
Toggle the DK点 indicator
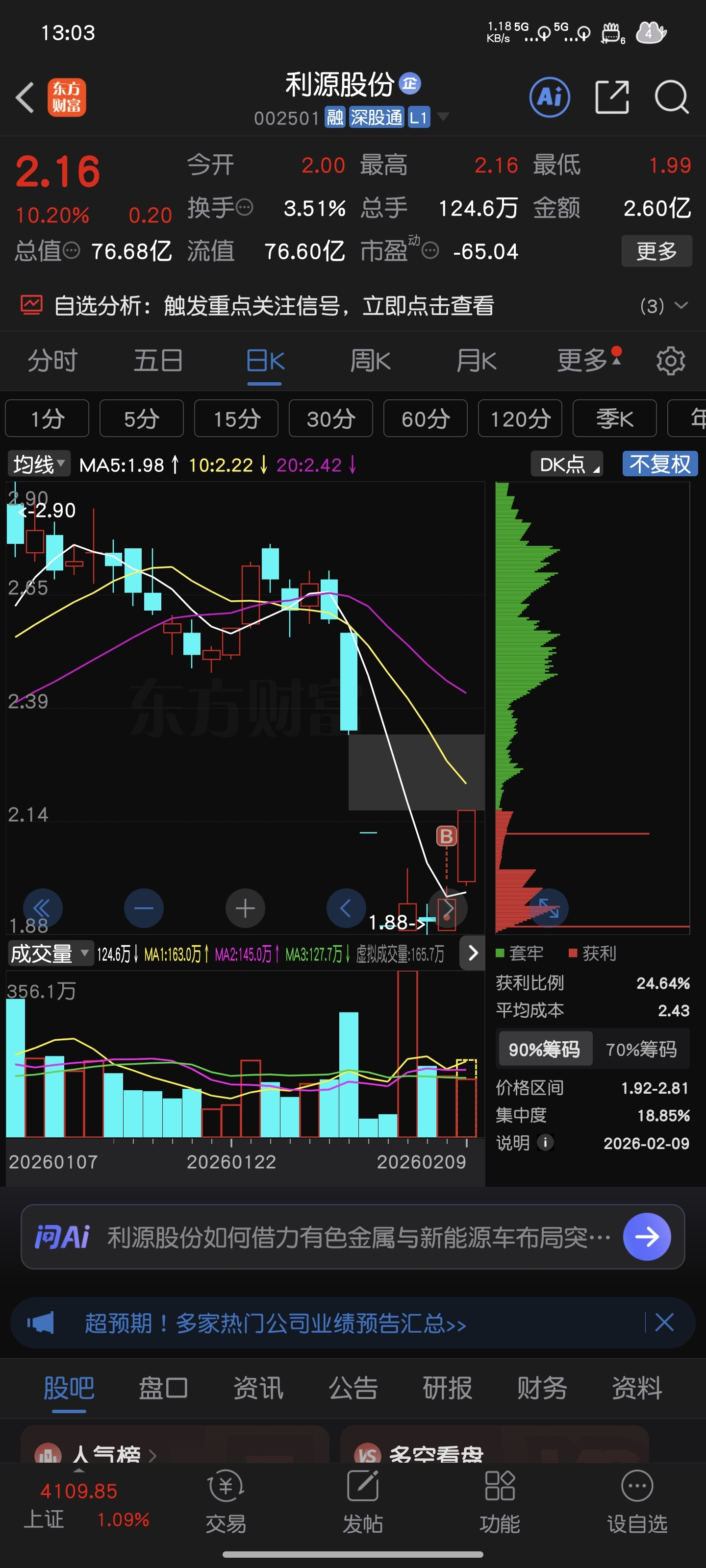[566, 464]
